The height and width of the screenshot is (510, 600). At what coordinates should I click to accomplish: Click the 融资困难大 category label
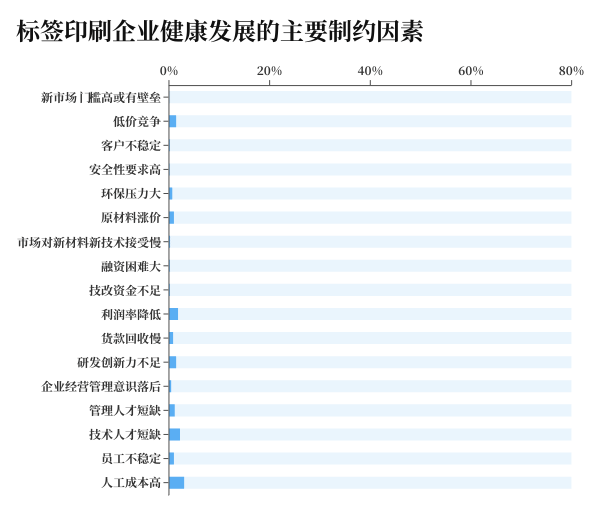point(131,266)
